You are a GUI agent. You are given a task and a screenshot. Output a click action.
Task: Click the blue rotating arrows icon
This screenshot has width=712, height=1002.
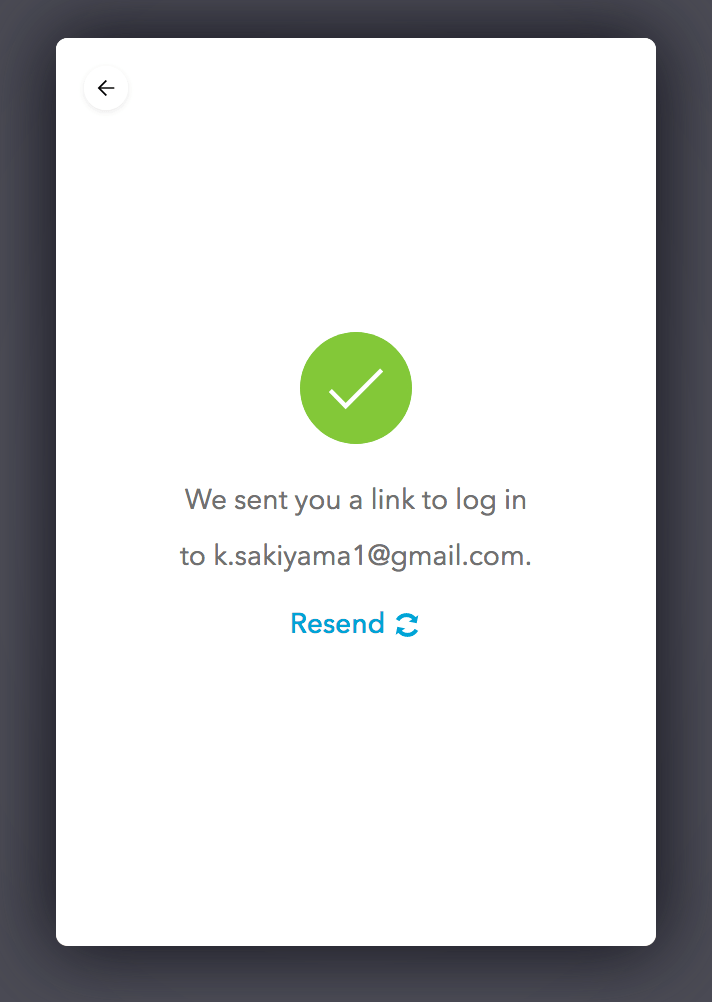point(407,624)
